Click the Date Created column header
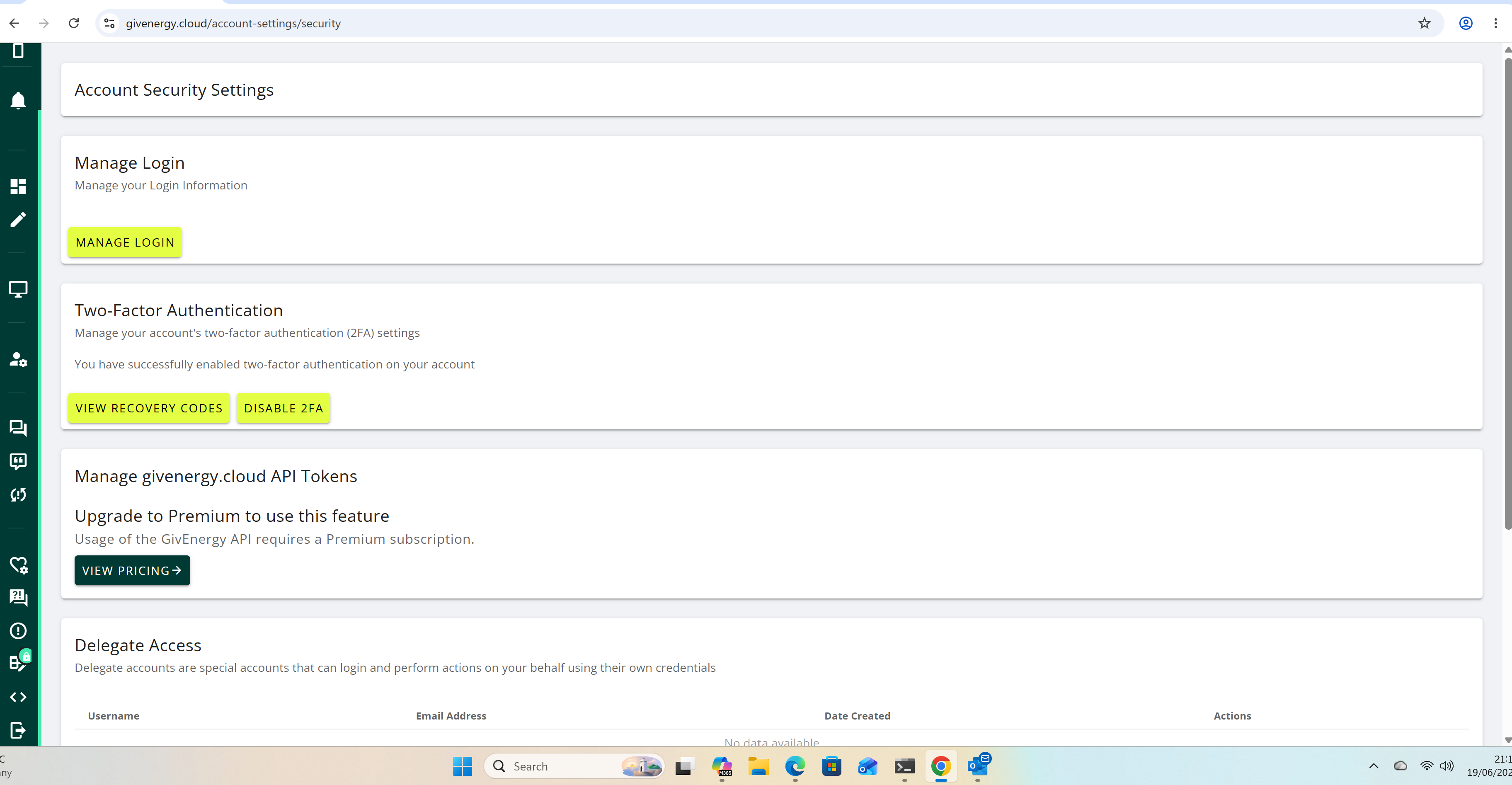 coord(858,716)
